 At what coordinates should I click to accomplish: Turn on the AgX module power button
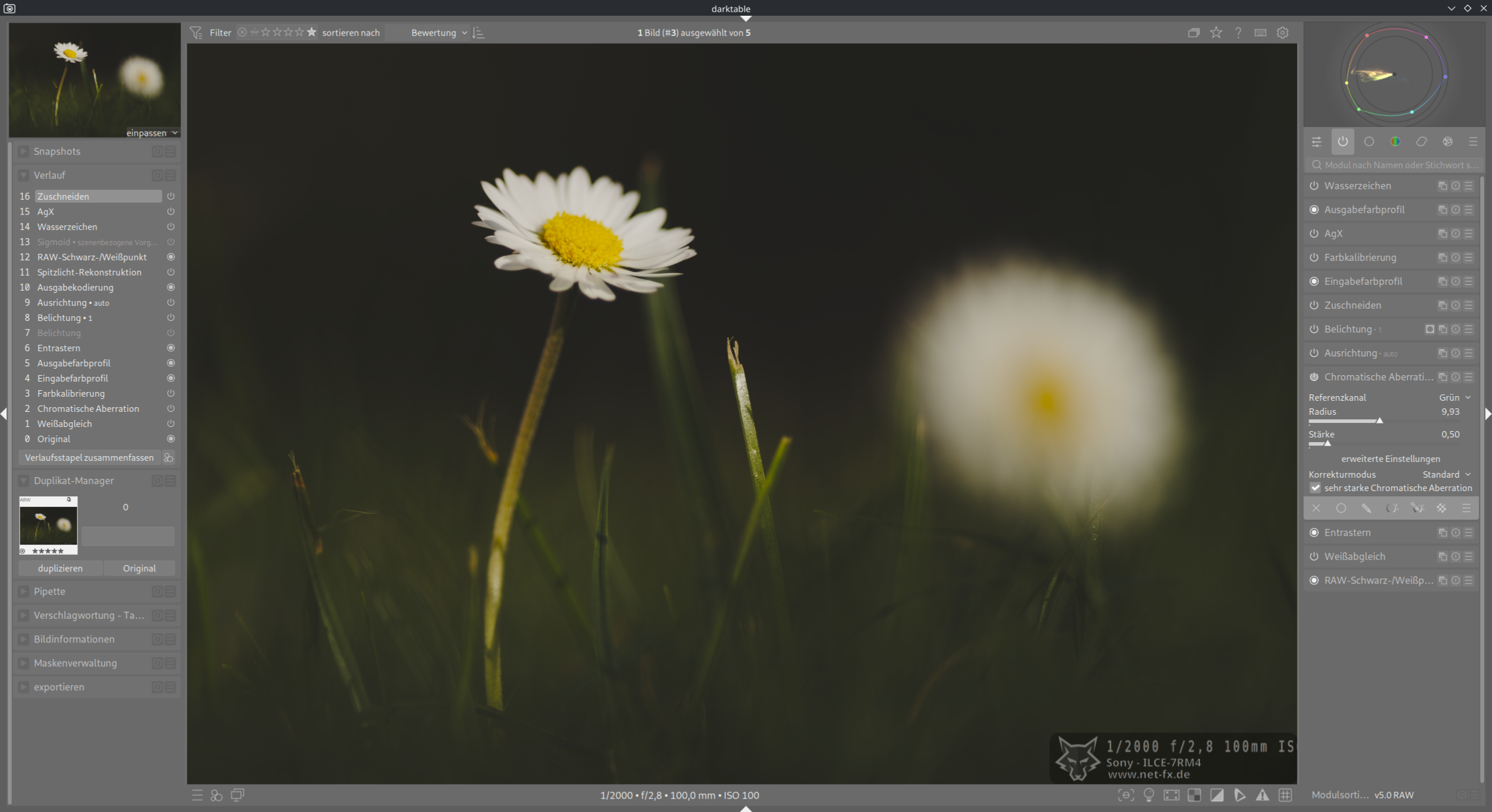1314,234
